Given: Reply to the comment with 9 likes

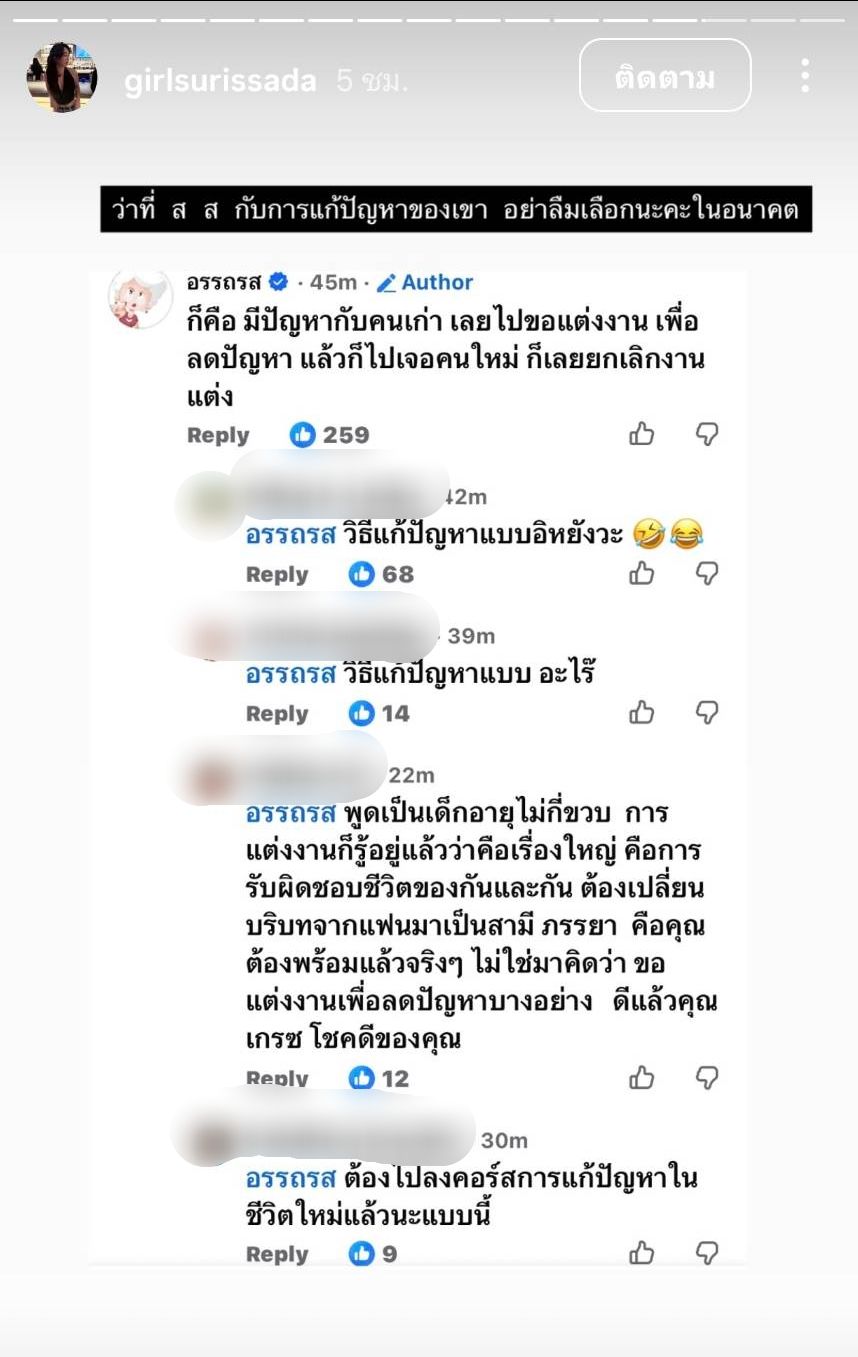Looking at the screenshot, I should point(277,1254).
